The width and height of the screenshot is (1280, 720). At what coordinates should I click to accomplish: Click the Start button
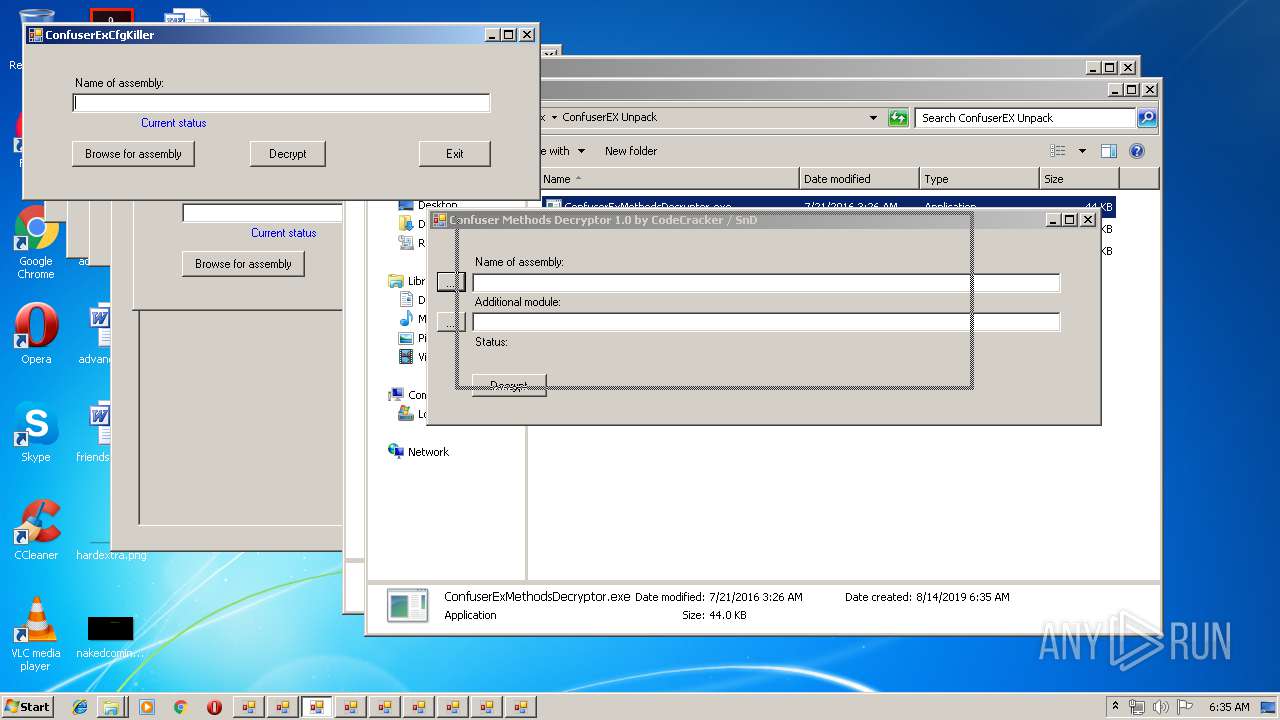27,706
